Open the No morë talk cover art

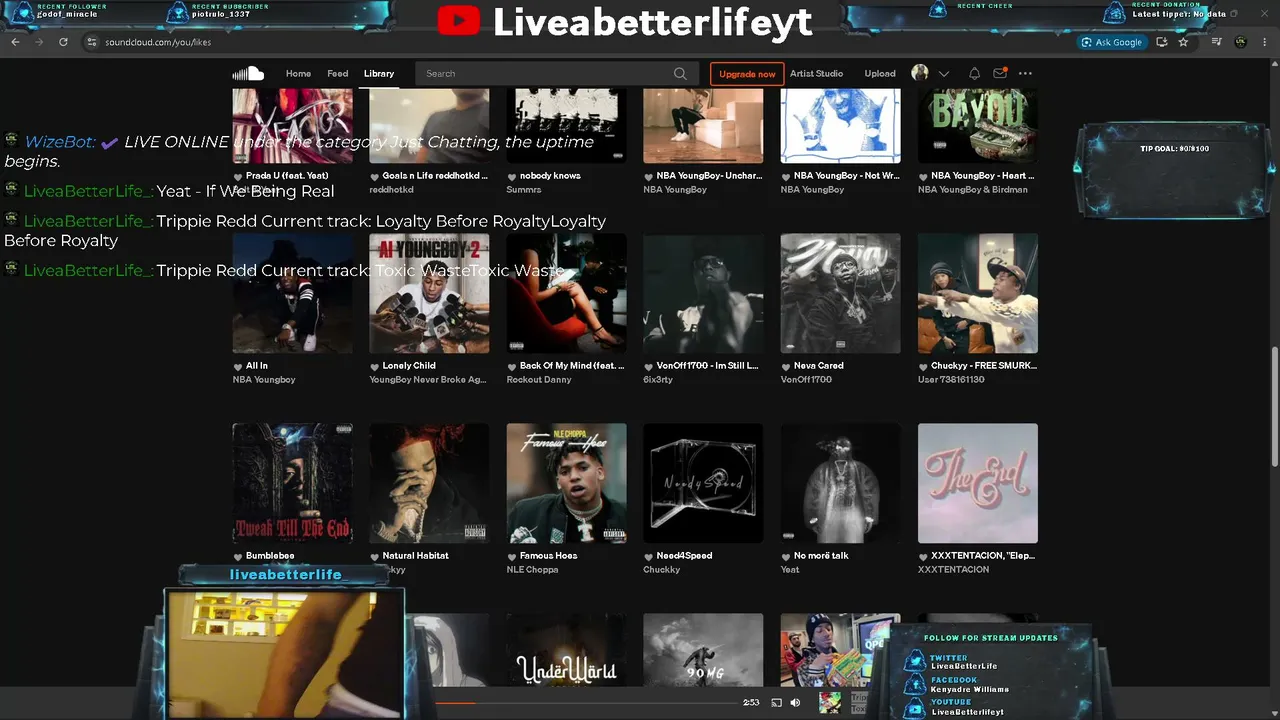[x=840, y=483]
